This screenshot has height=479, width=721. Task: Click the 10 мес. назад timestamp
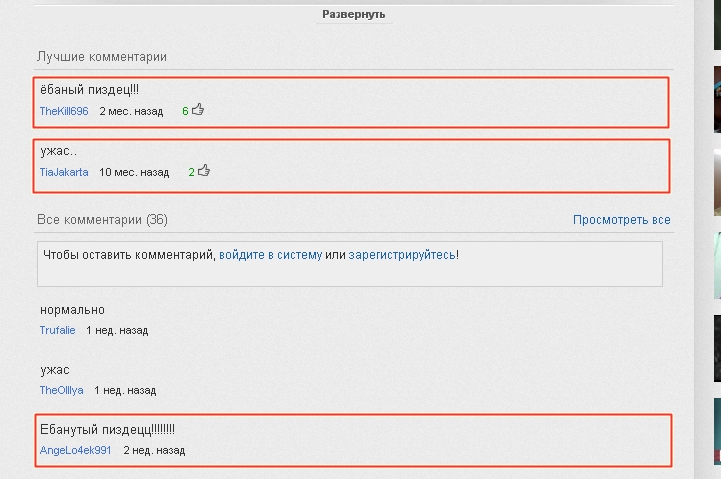(134, 172)
